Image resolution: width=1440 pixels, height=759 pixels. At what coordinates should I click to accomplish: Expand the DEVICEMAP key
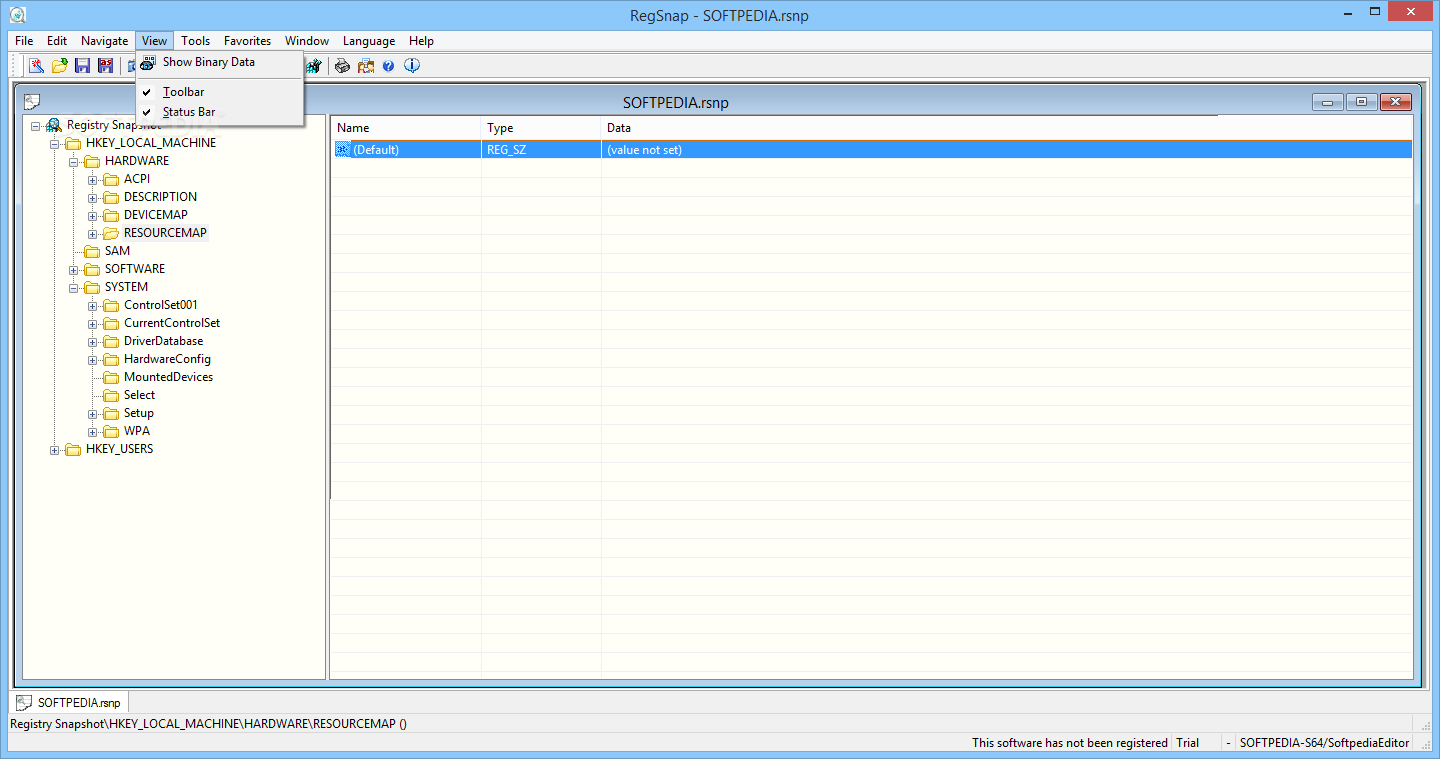tap(93, 216)
